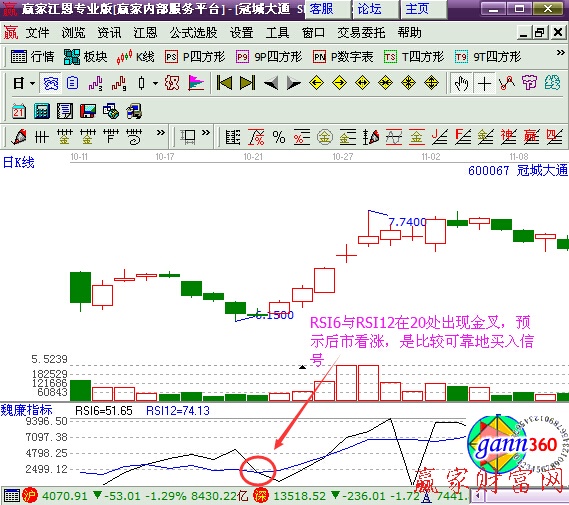This screenshot has width=569, height=505.
Task: Click the yellow diamond horizontal compress icon
Action: [385, 83]
